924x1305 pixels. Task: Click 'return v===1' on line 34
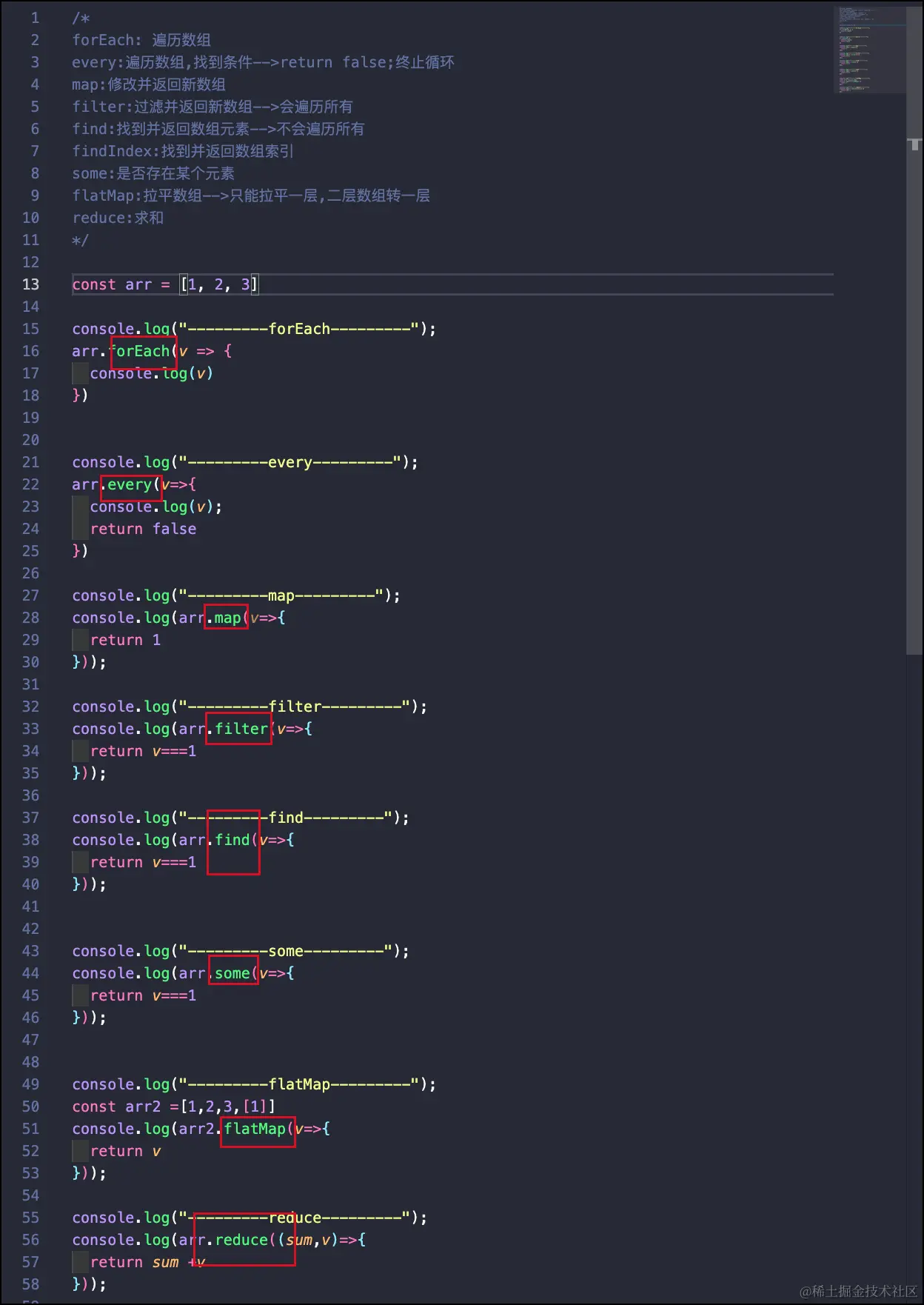point(143,751)
